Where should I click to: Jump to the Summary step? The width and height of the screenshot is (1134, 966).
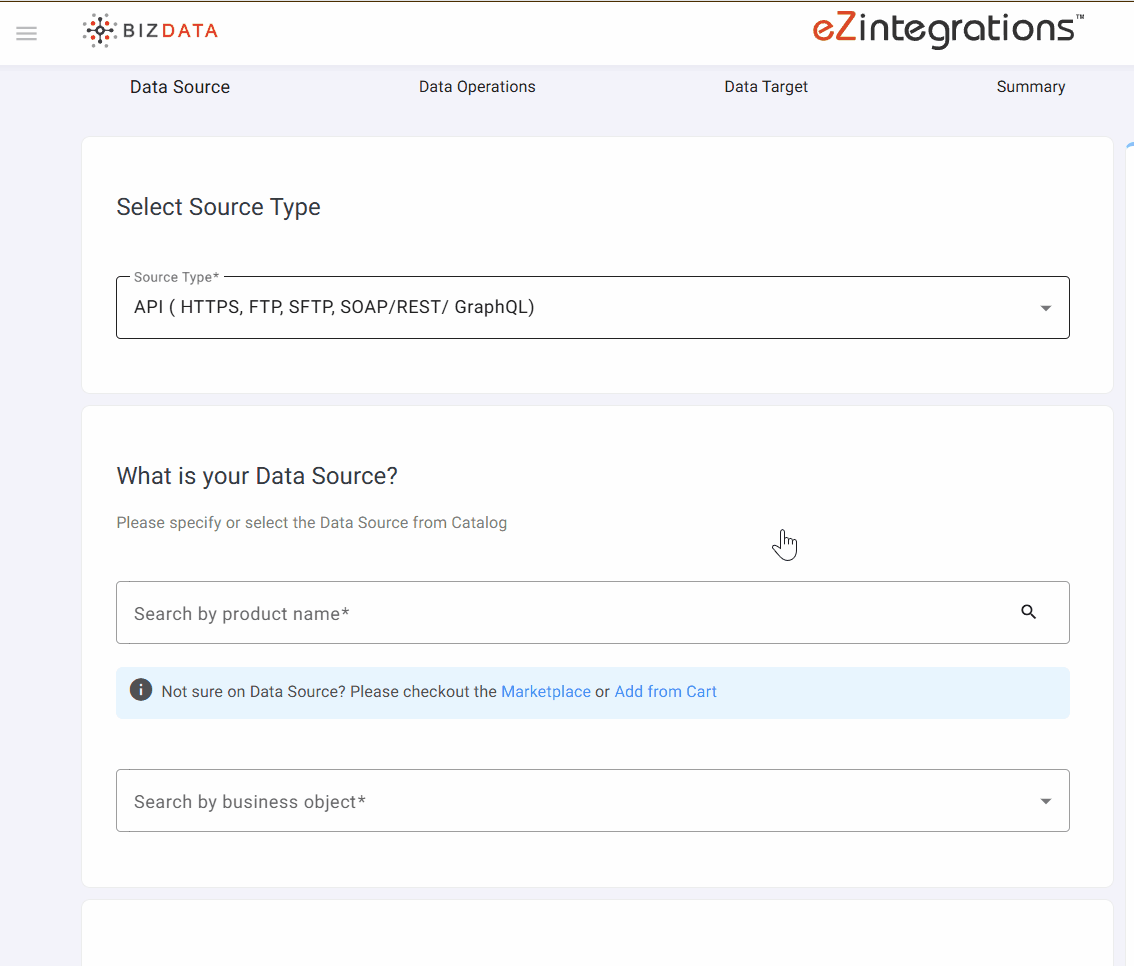pyautogui.click(x=1030, y=87)
